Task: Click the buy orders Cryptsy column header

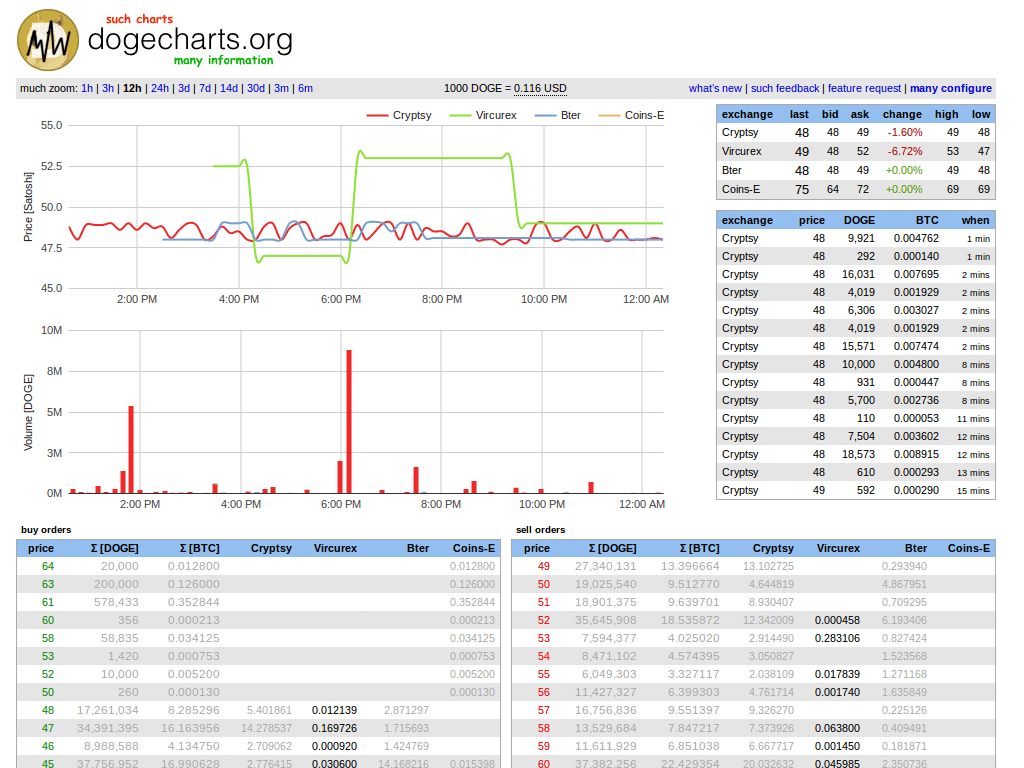Action: [x=271, y=549]
